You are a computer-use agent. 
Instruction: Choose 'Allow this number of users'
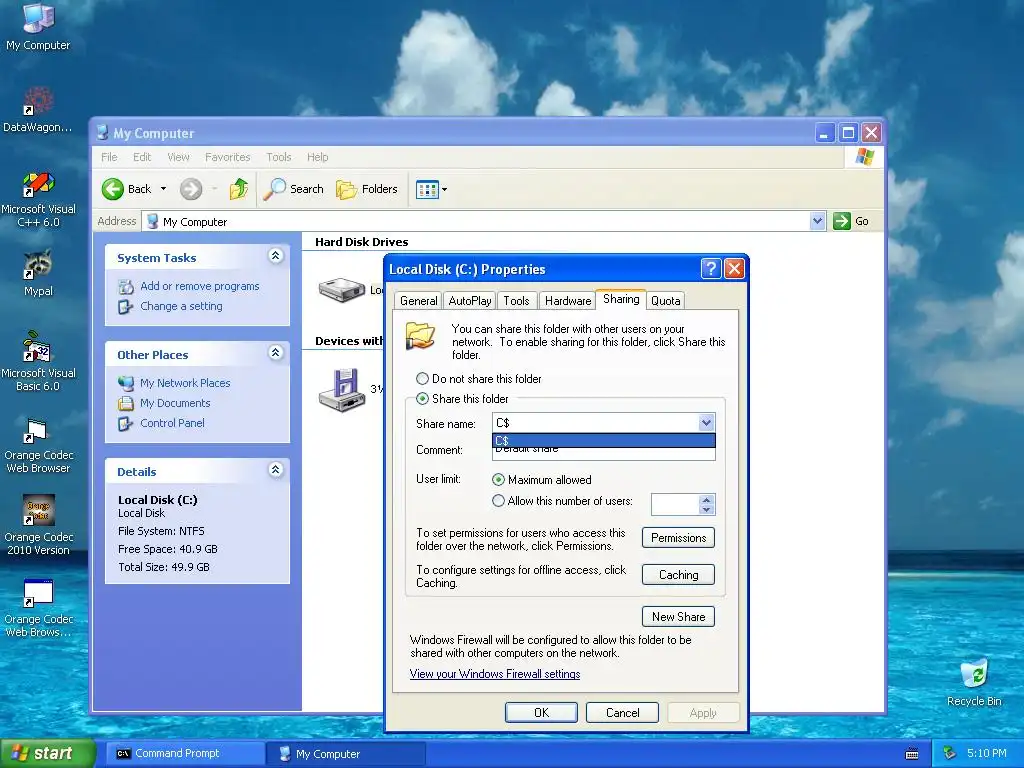498,501
